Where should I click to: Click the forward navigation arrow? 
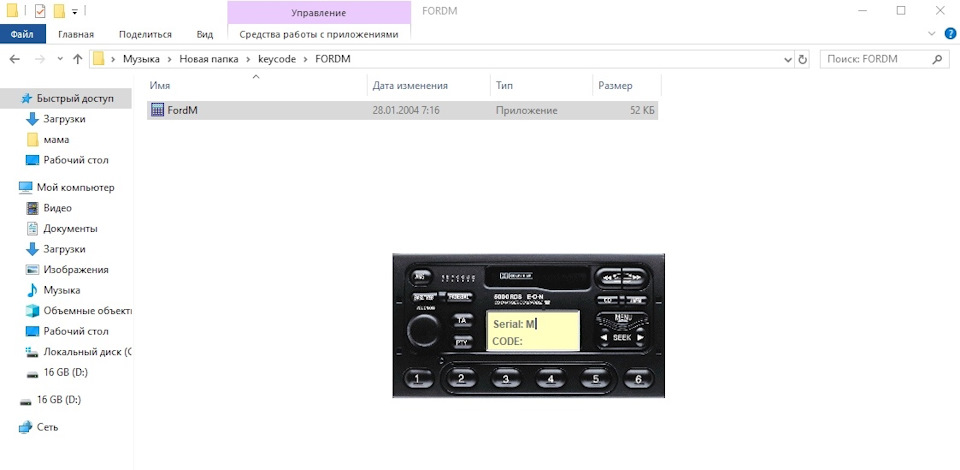[x=39, y=59]
